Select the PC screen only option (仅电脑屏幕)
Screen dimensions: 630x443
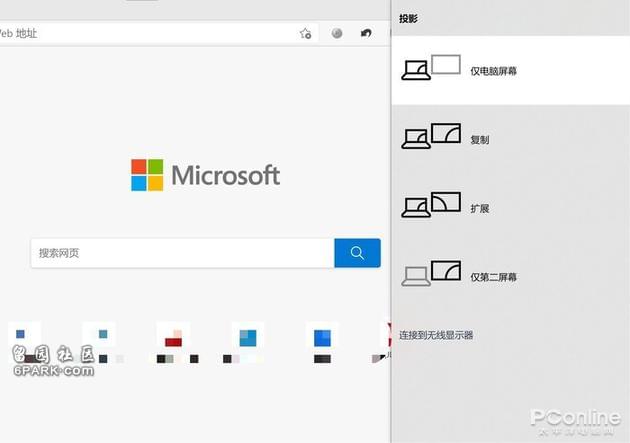point(511,70)
